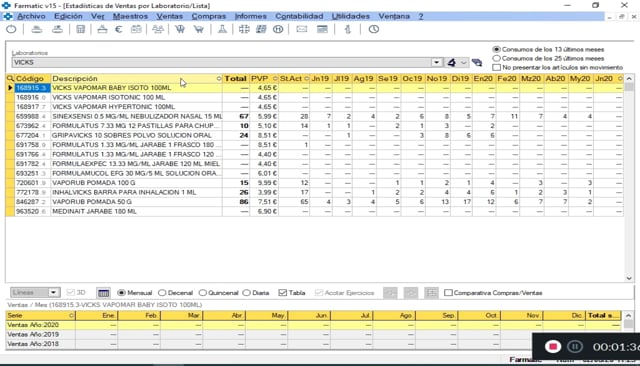Click the PVP column header
Viewport: 640px width, 366px height.
(x=263, y=78)
